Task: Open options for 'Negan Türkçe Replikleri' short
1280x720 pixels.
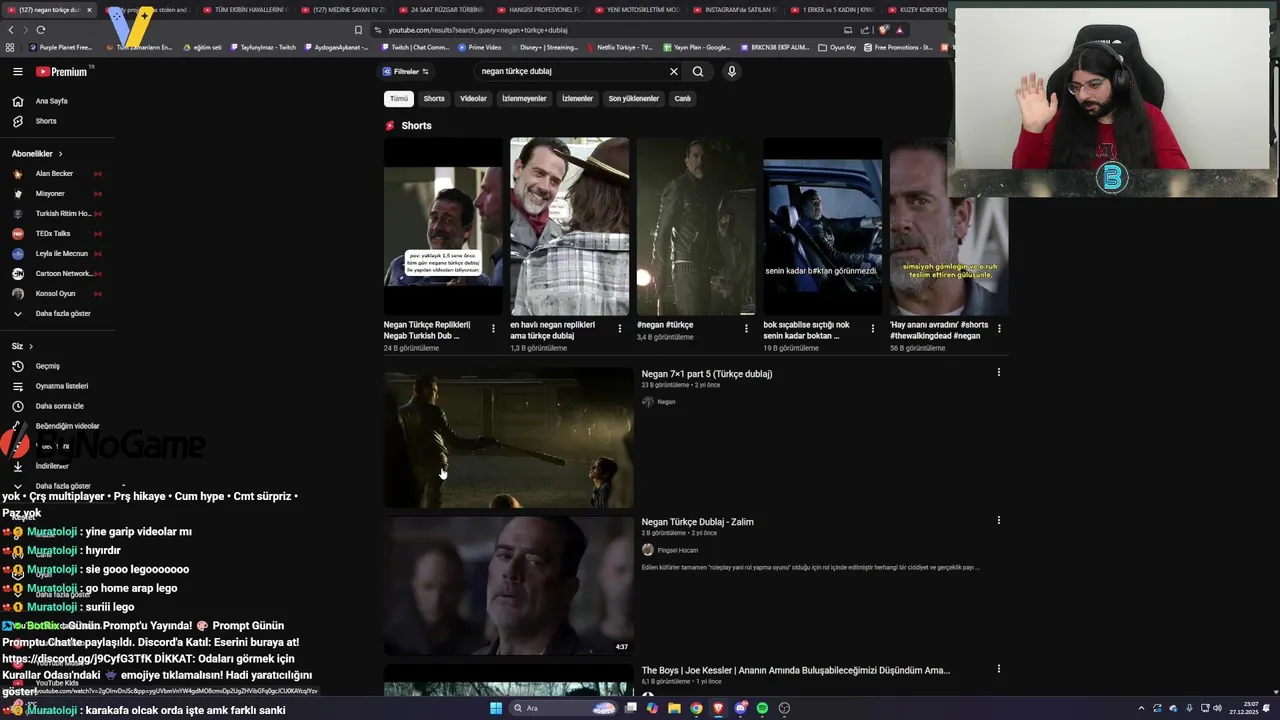Action: (x=493, y=328)
